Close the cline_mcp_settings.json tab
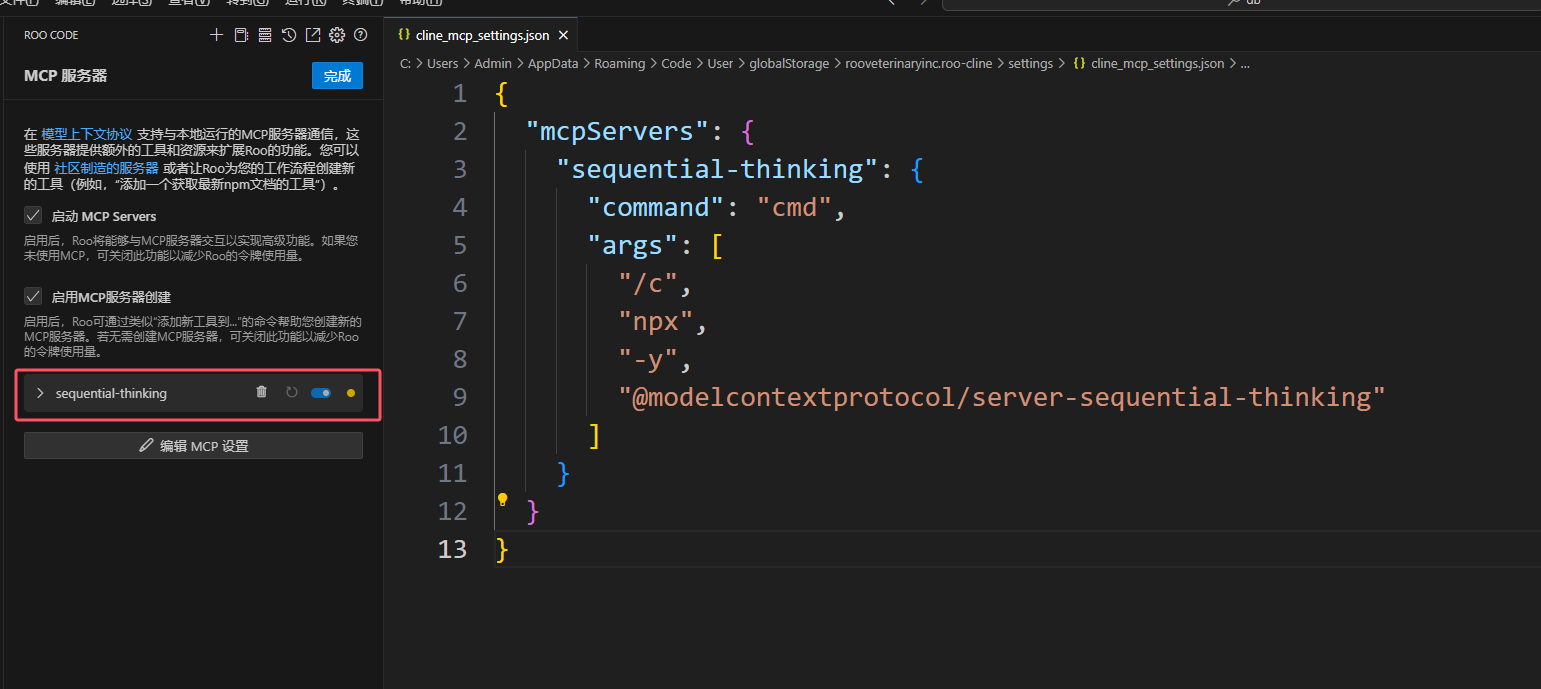 (x=563, y=35)
